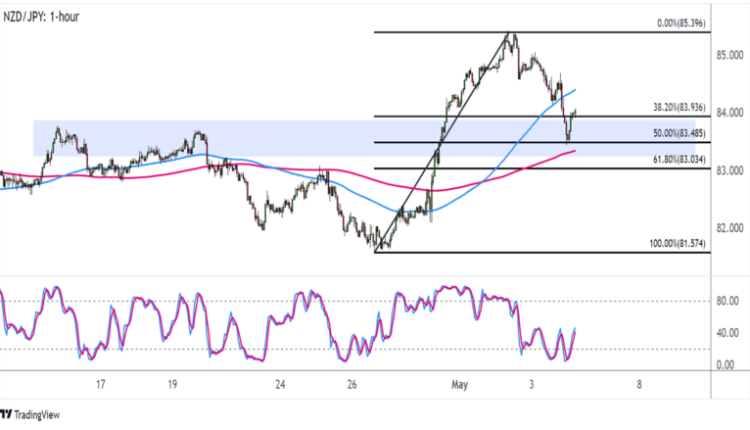Select the 24 date marker on time axis
750x430 pixels.
281,385
